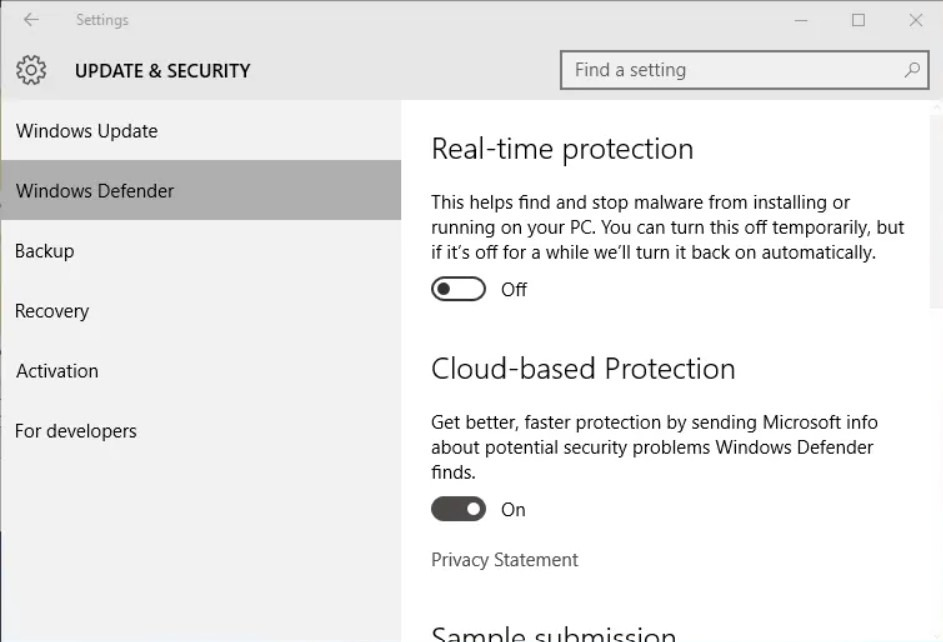Turn on Real-time protection toggle
The image size is (943, 642).
tap(458, 289)
